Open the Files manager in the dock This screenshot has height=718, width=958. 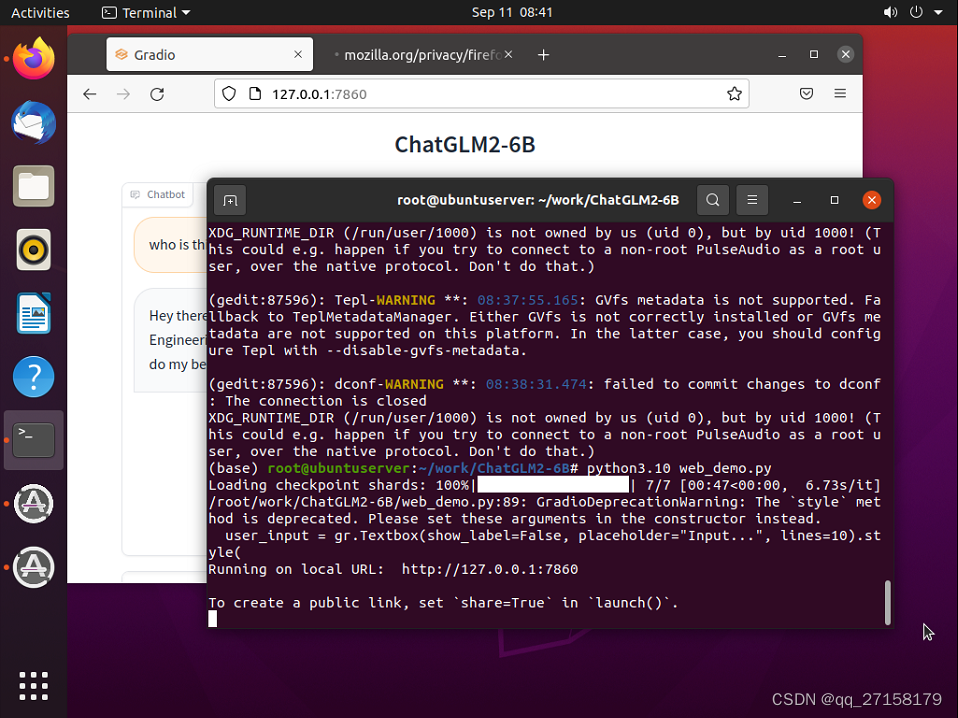pyautogui.click(x=34, y=186)
